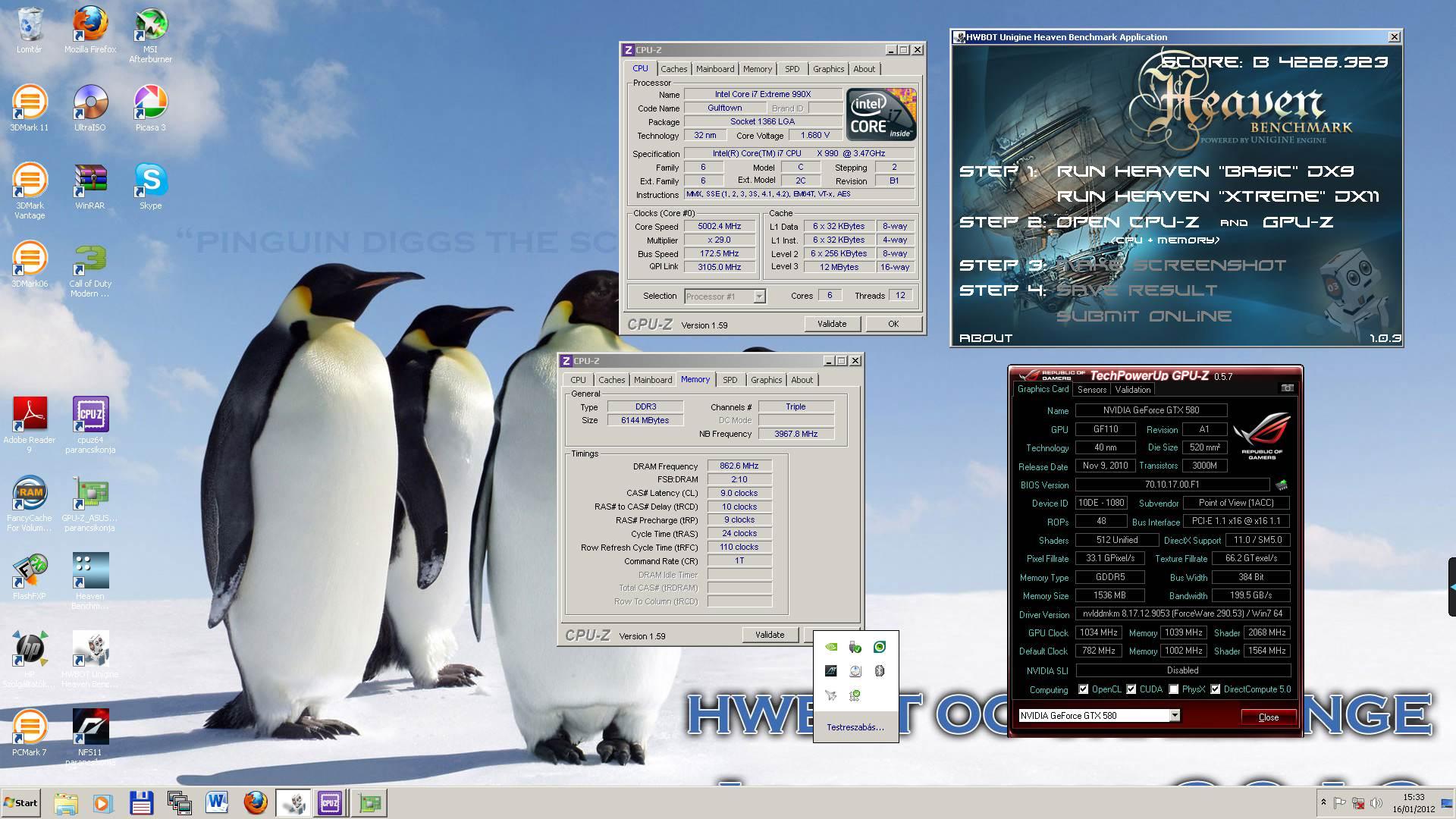Select the FancyCache desktop icon
This screenshot has height=819, width=1456.
click(30, 504)
